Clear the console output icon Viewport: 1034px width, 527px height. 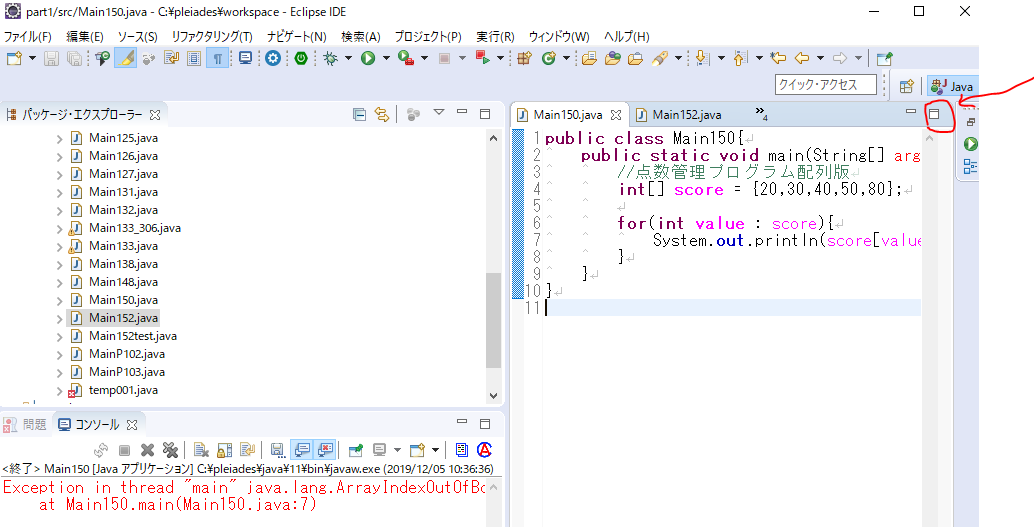201,450
